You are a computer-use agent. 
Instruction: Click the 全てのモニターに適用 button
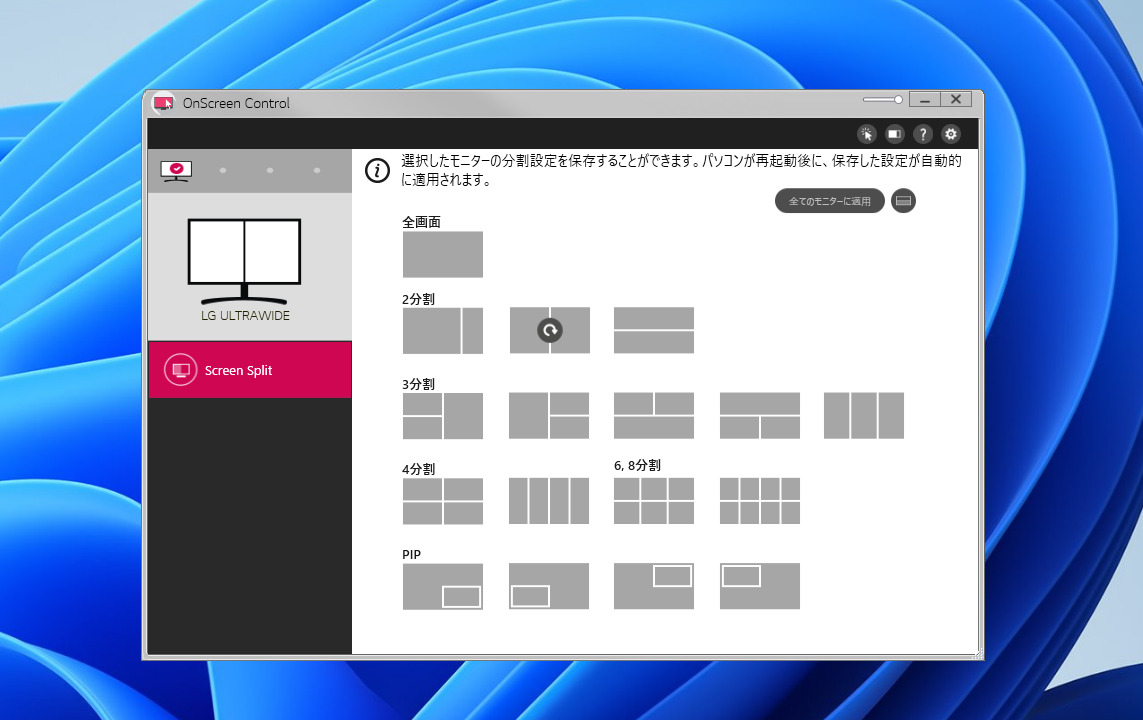coord(830,201)
